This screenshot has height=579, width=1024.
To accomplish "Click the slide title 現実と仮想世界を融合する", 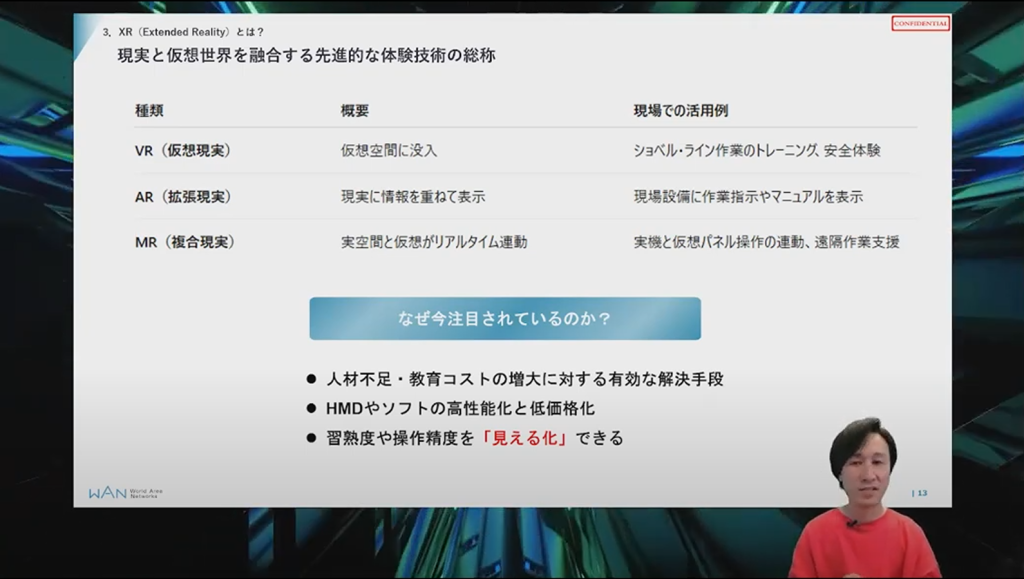I will (x=306, y=56).
